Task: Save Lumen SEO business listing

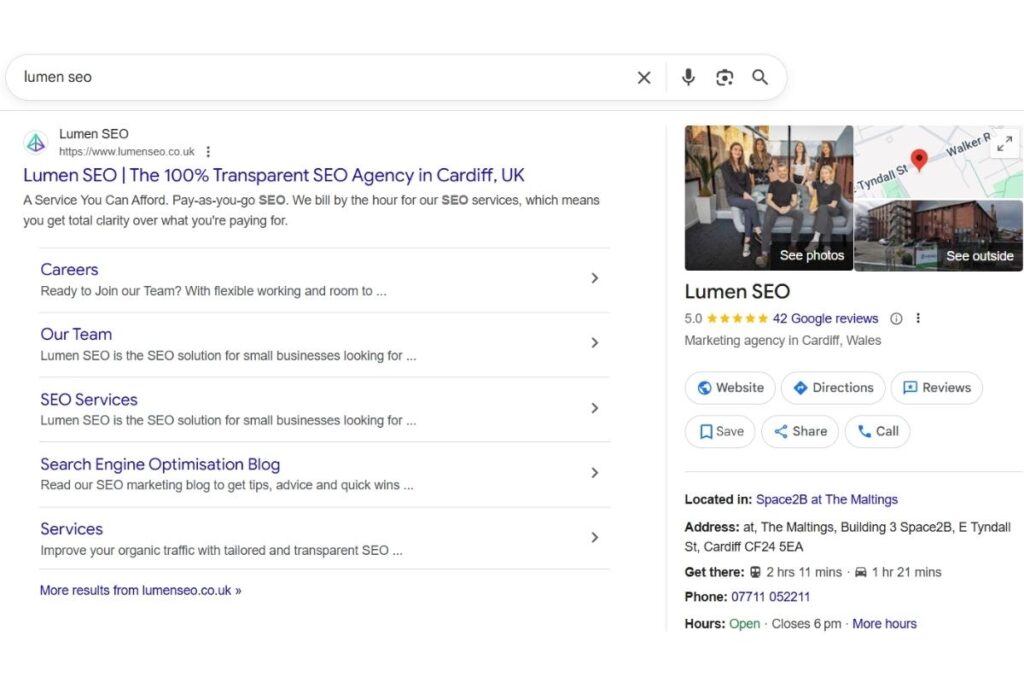Action: pyautogui.click(x=720, y=432)
